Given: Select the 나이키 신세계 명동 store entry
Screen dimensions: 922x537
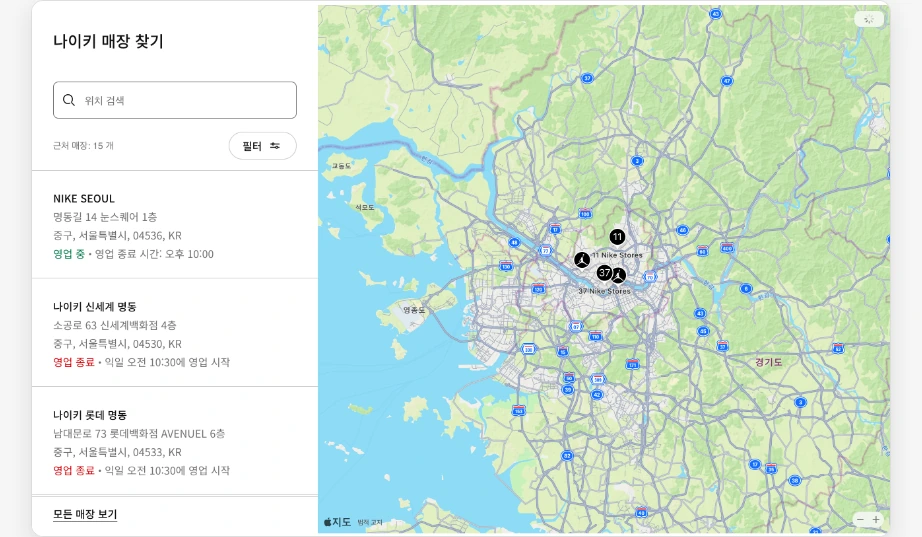Looking at the screenshot, I should [x=175, y=333].
